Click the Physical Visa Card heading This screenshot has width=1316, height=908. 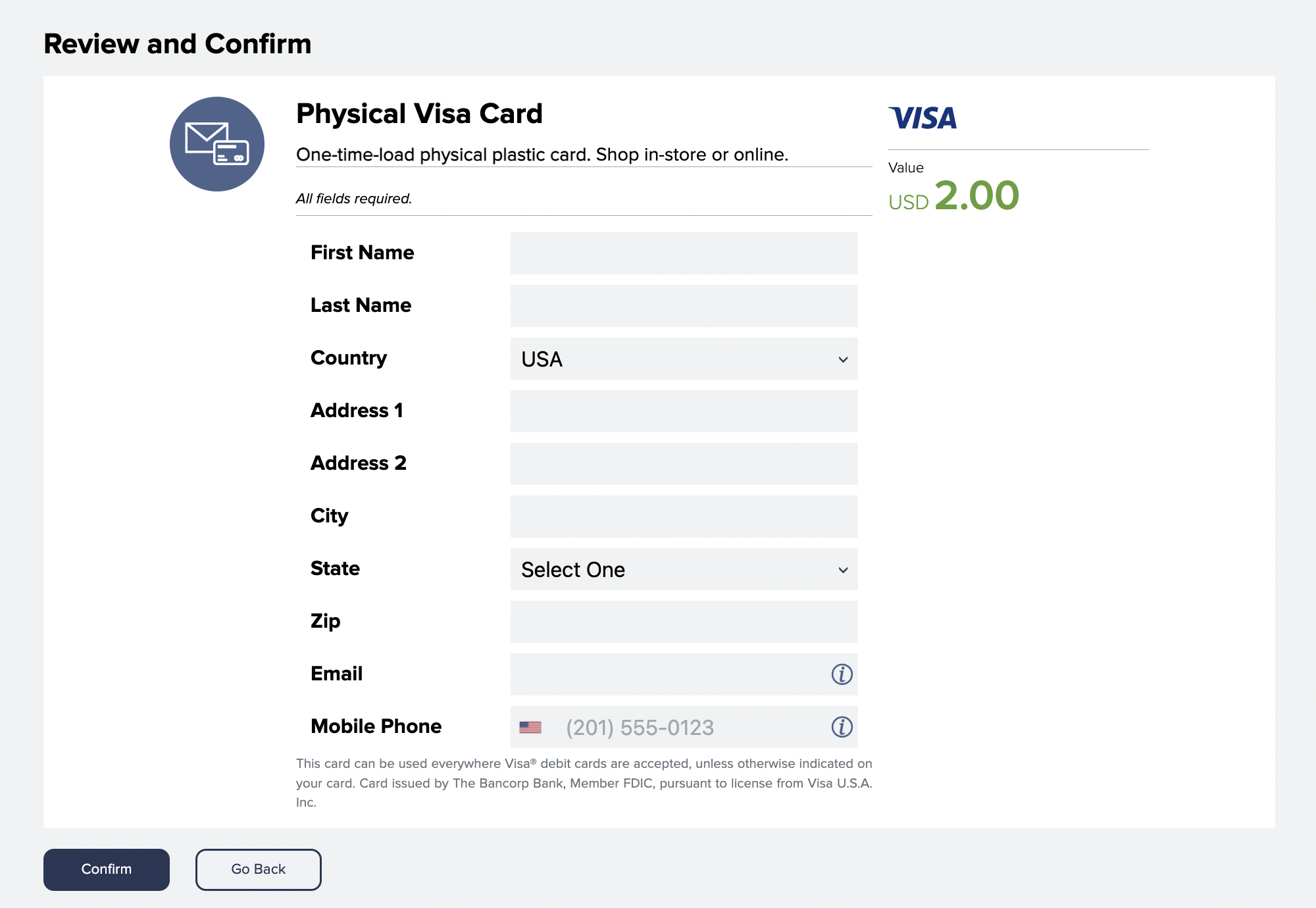(419, 114)
